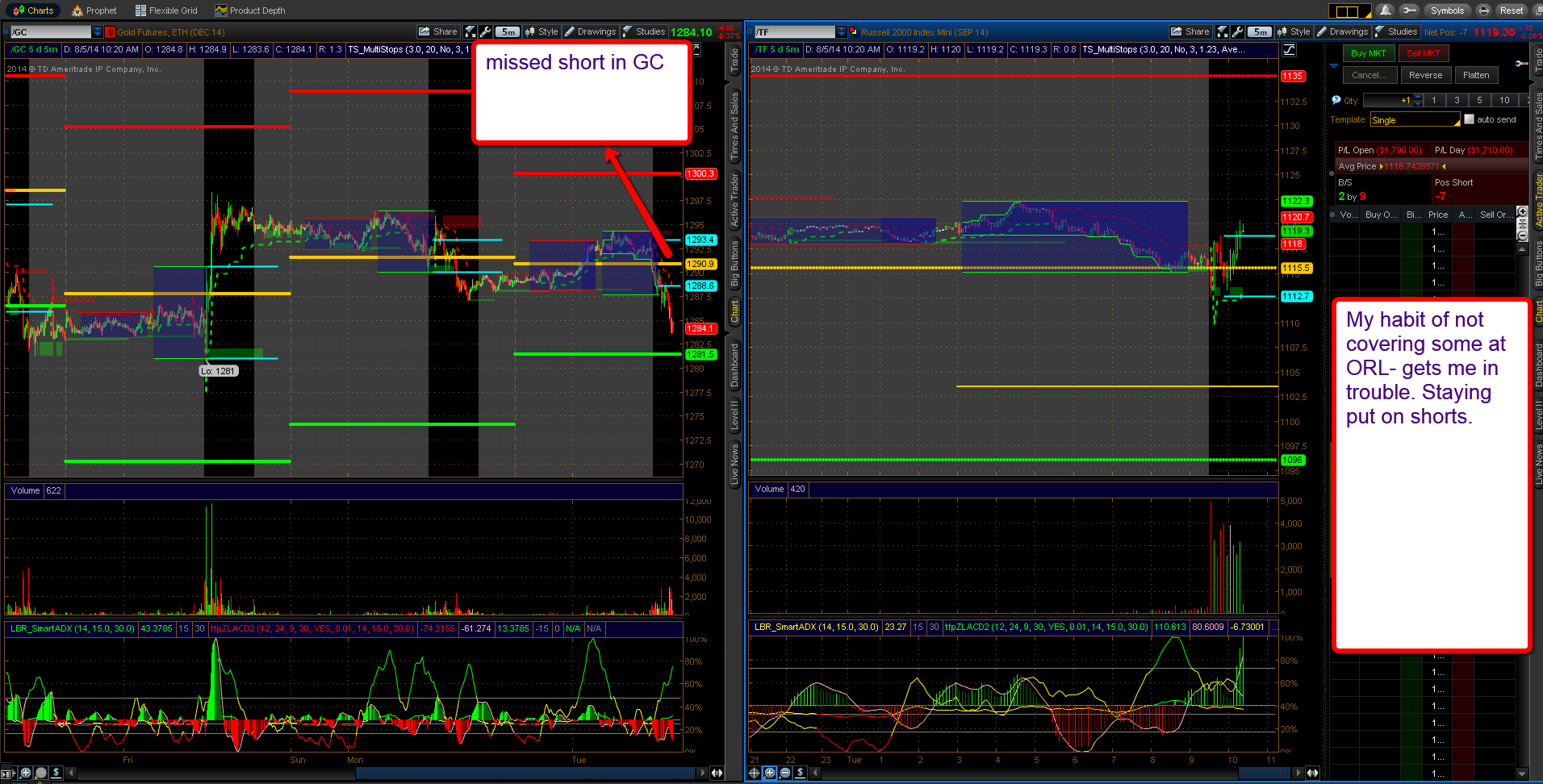
Task: Enable the auto send checkbox
Action: click(x=1469, y=119)
